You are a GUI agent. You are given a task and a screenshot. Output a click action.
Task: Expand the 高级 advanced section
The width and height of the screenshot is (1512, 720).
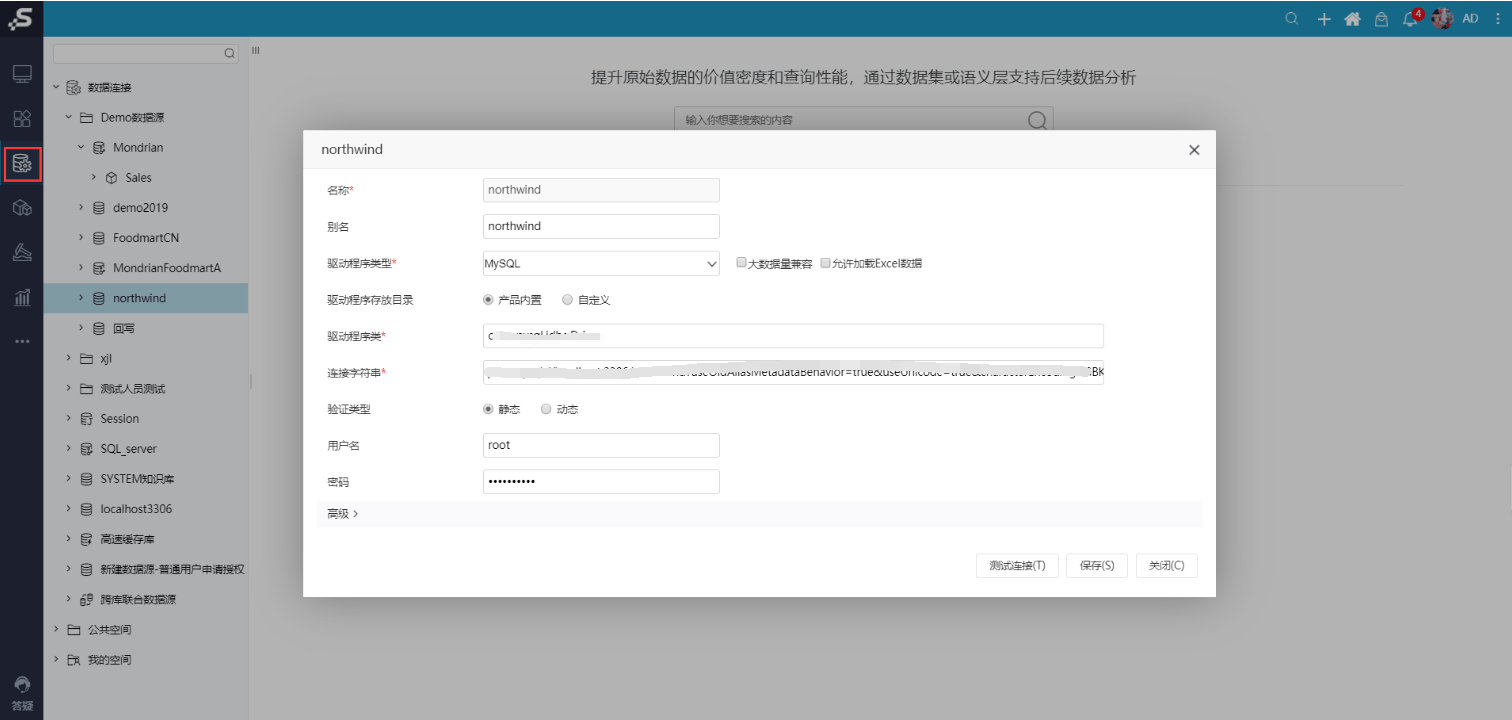pyautogui.click(x=342, y=514)
